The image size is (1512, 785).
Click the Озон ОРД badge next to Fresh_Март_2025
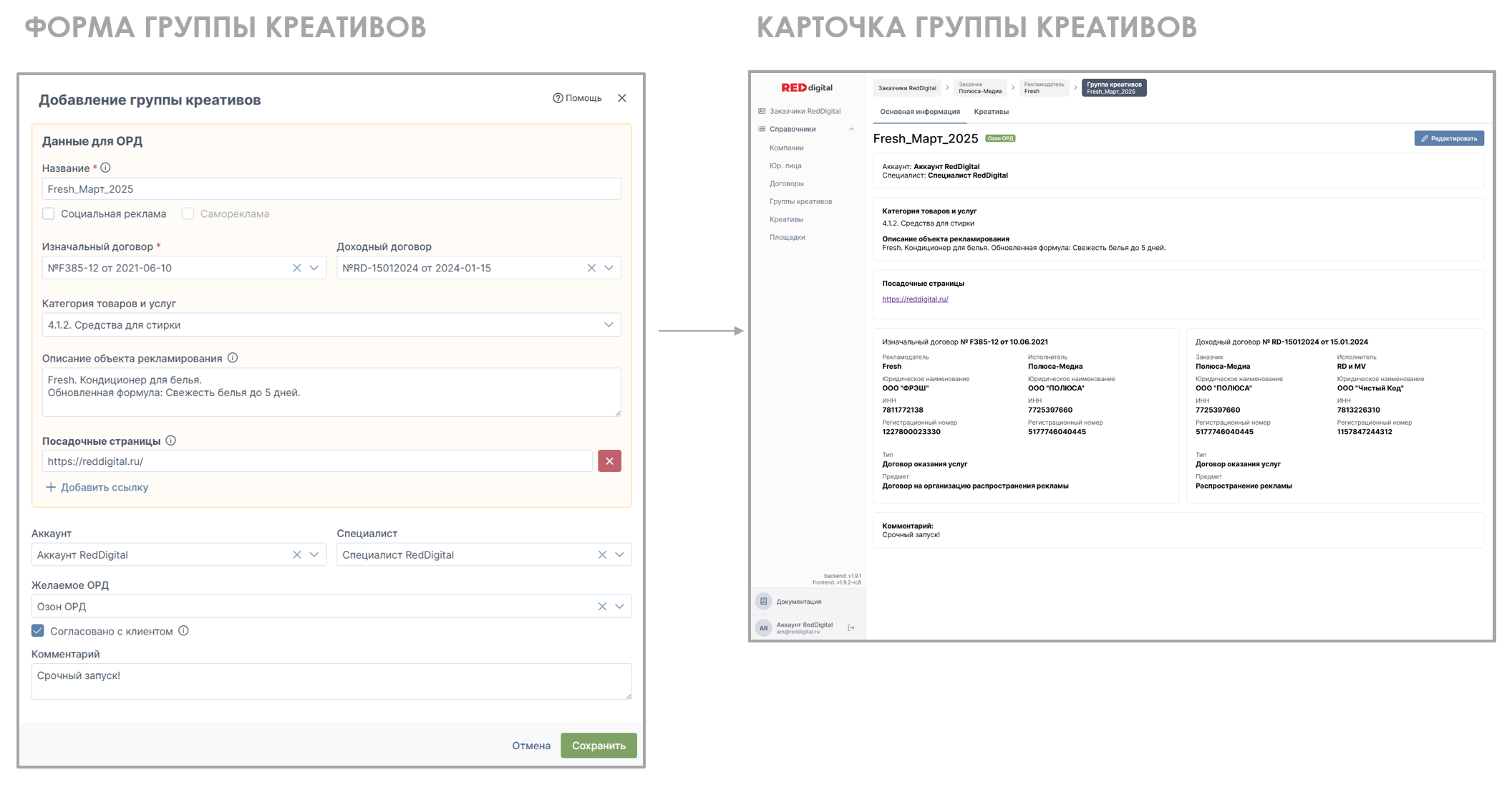tap(1000, 138)
